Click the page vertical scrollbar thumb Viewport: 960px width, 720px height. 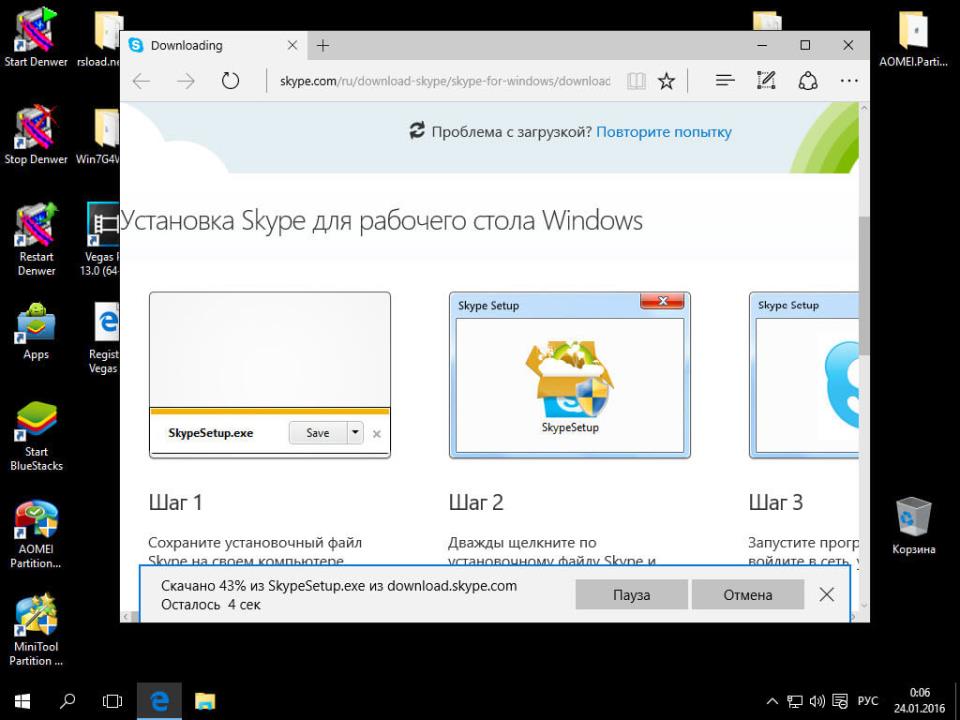[864, 287]
